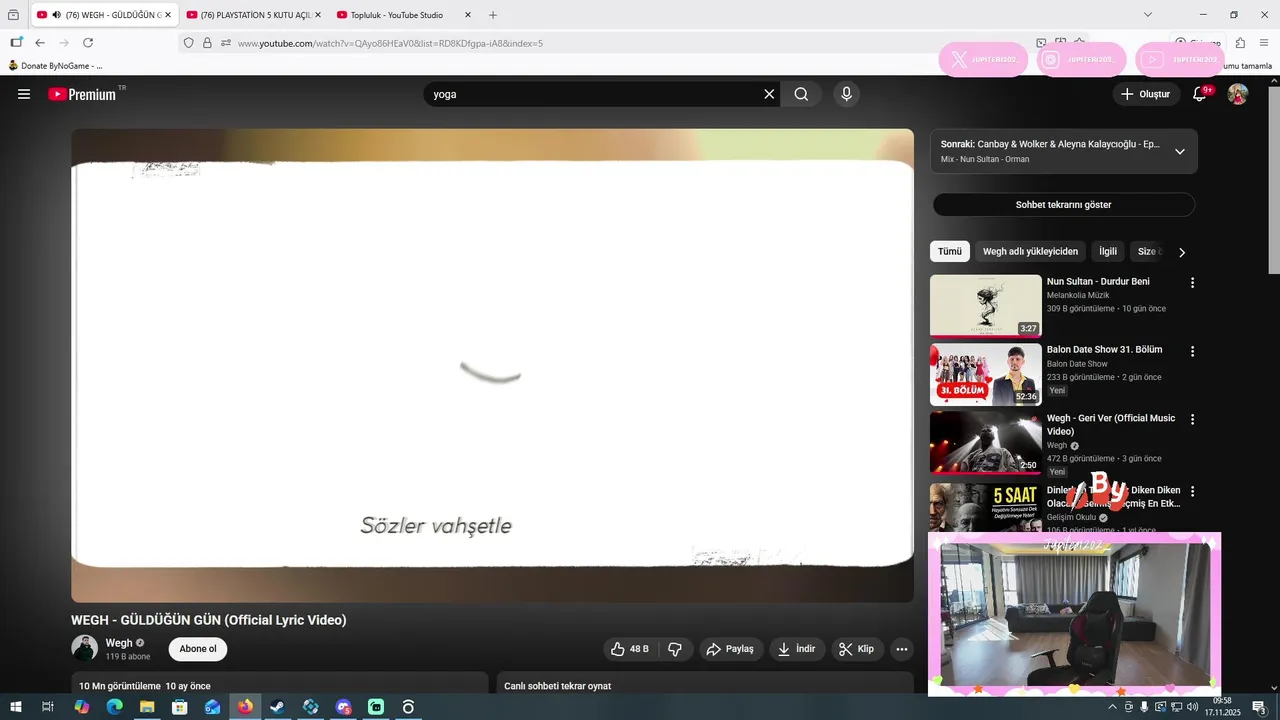The image size is (1280, 720).
Task: Open a new Firefox tab
Action: click(x=493, y=15)
